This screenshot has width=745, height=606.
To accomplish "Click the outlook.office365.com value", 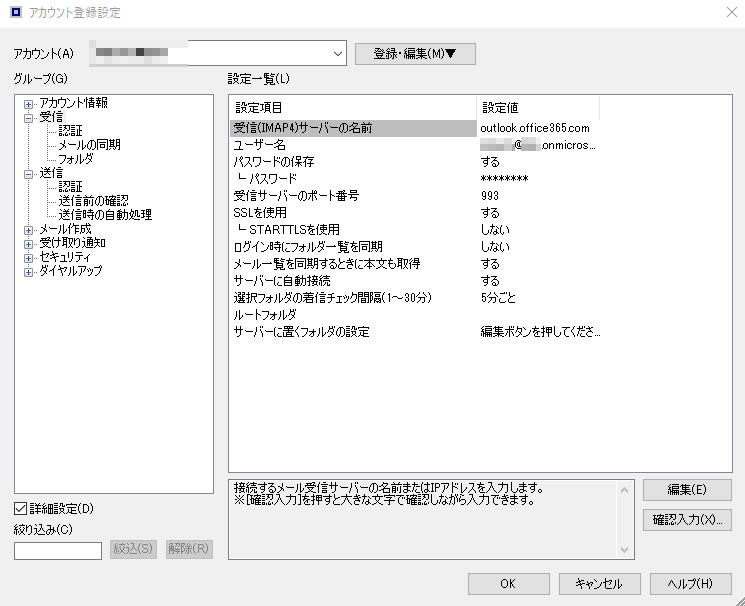I will coord(535,128).
